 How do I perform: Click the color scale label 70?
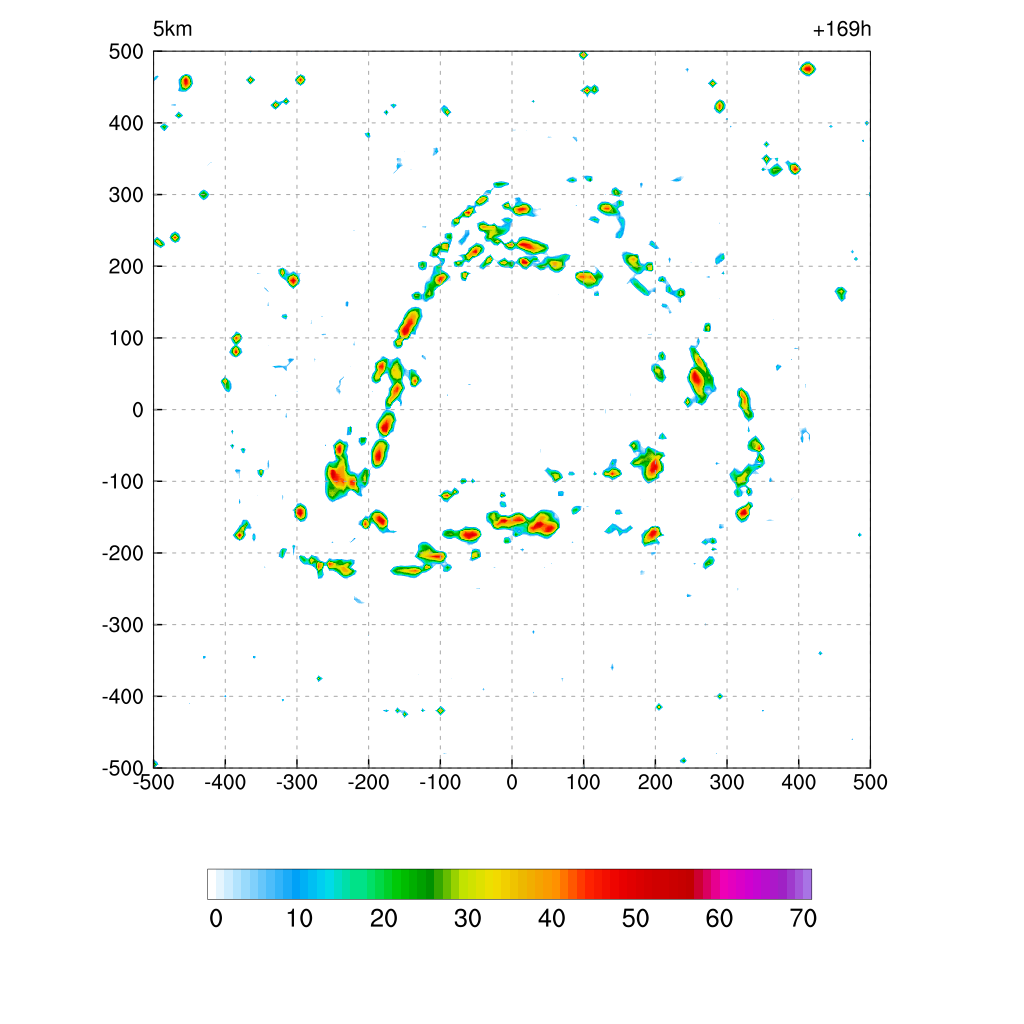pos(803,919)
